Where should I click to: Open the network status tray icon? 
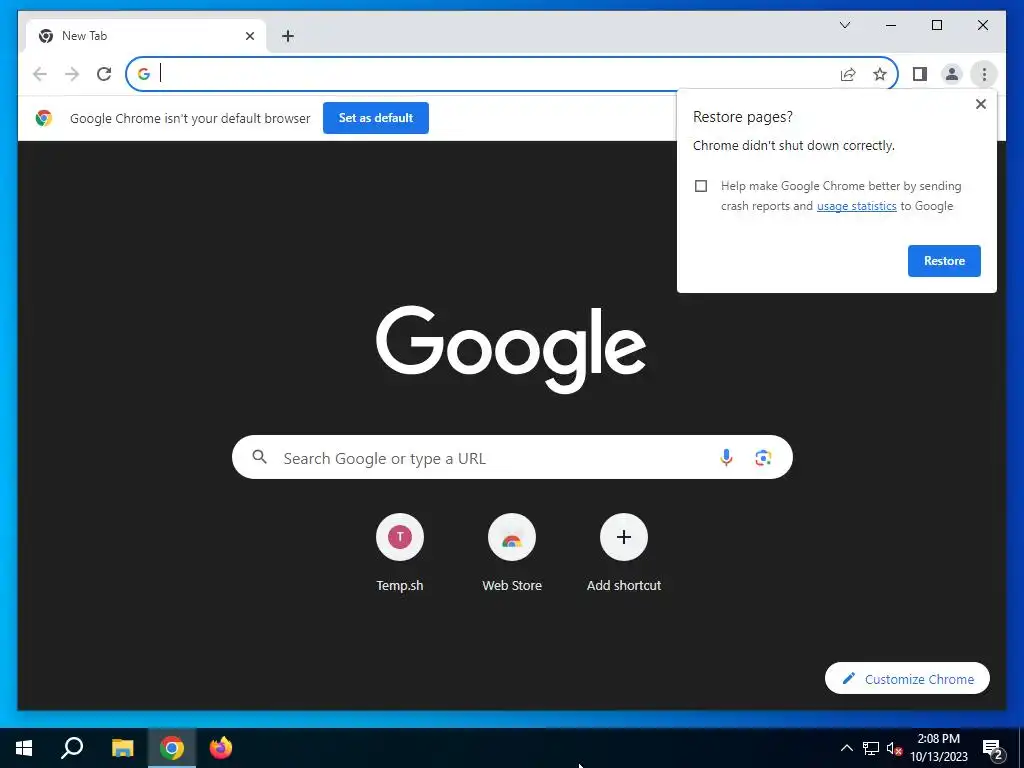click(871, 748)
